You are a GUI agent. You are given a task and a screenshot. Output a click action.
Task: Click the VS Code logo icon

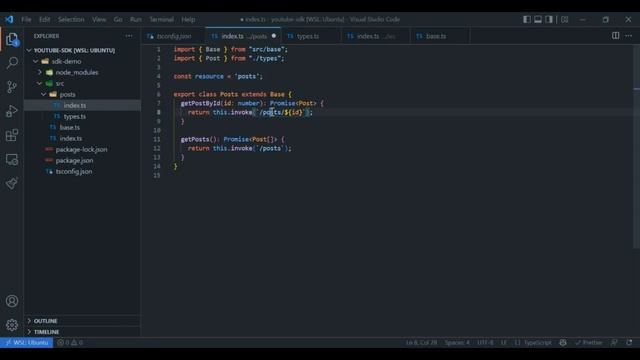[9, 19]
